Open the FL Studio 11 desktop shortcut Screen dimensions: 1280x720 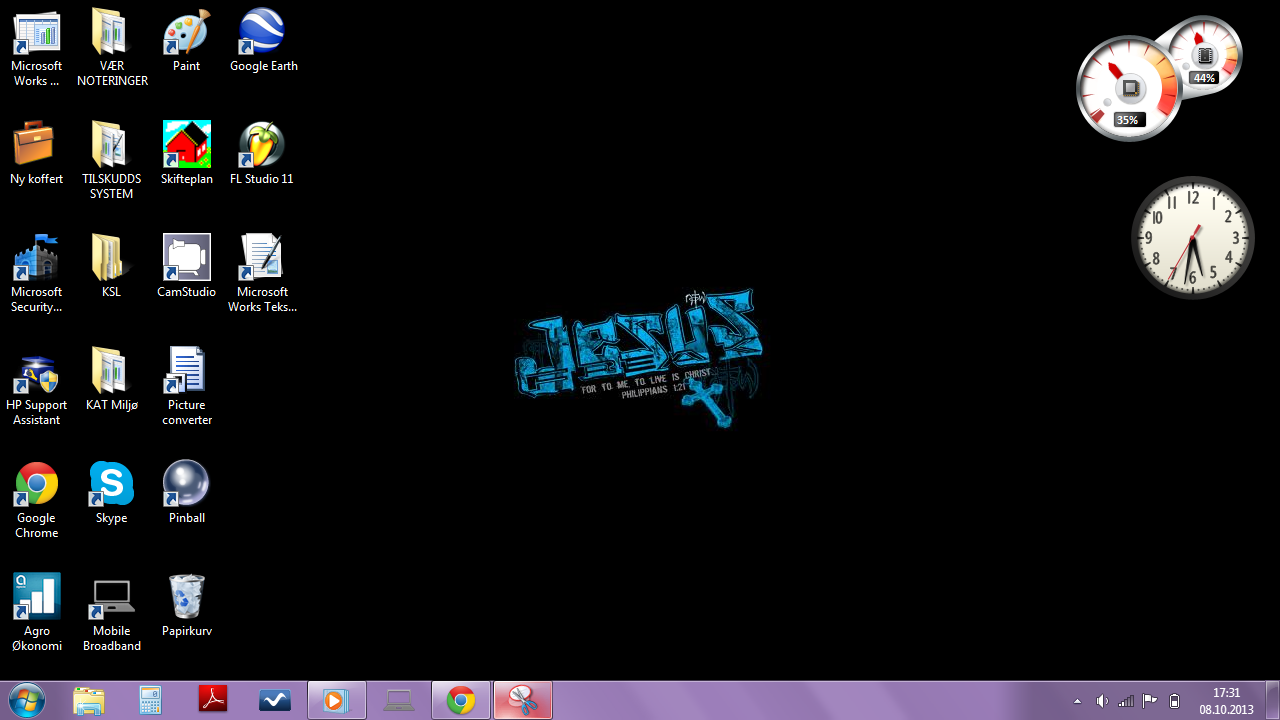262,147
